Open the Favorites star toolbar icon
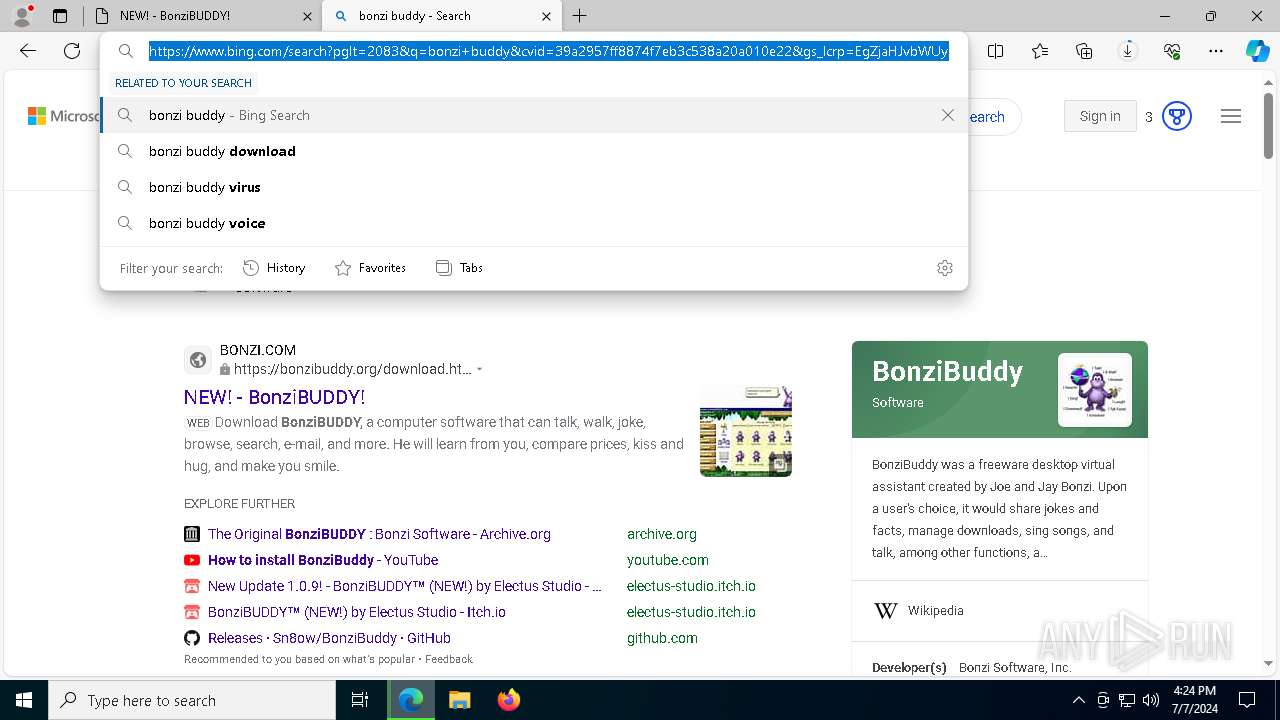Viewport: 1280px width, 720px height. coord(1040,51)
